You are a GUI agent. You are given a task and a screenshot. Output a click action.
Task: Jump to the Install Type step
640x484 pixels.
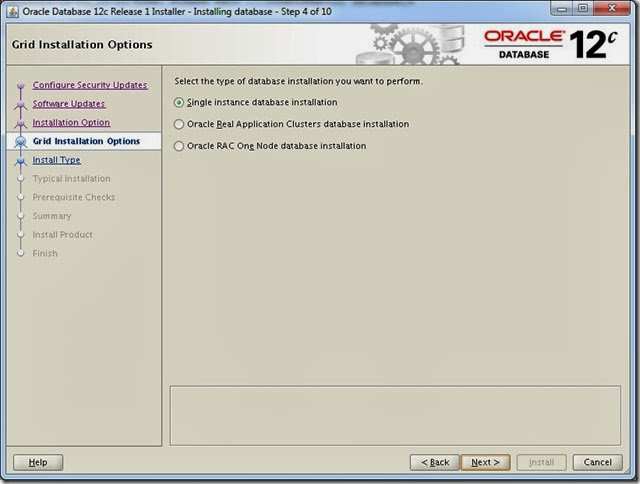pos(56,160)
